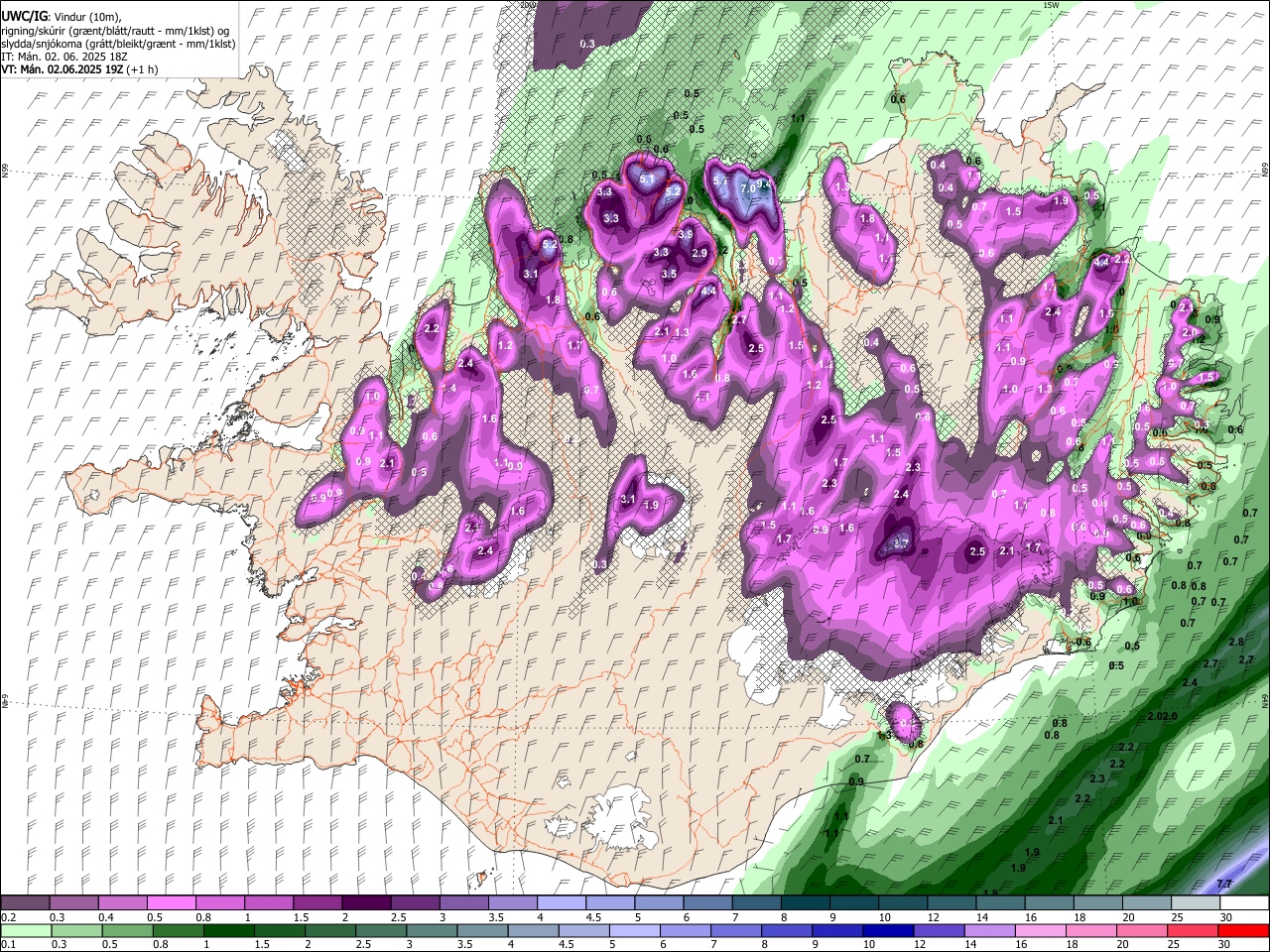Click the "2.8" rain value near the right edge
Viewport: 1270px width, 952px height.
point(1236,643)
